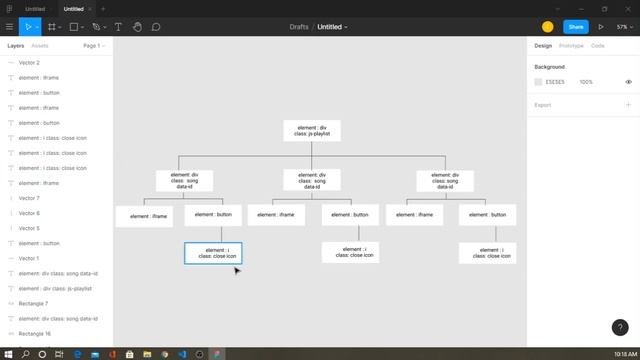Open the Figma main hamburger menu
This screenshot has height=360, width=640.
[x=9, y=27]
